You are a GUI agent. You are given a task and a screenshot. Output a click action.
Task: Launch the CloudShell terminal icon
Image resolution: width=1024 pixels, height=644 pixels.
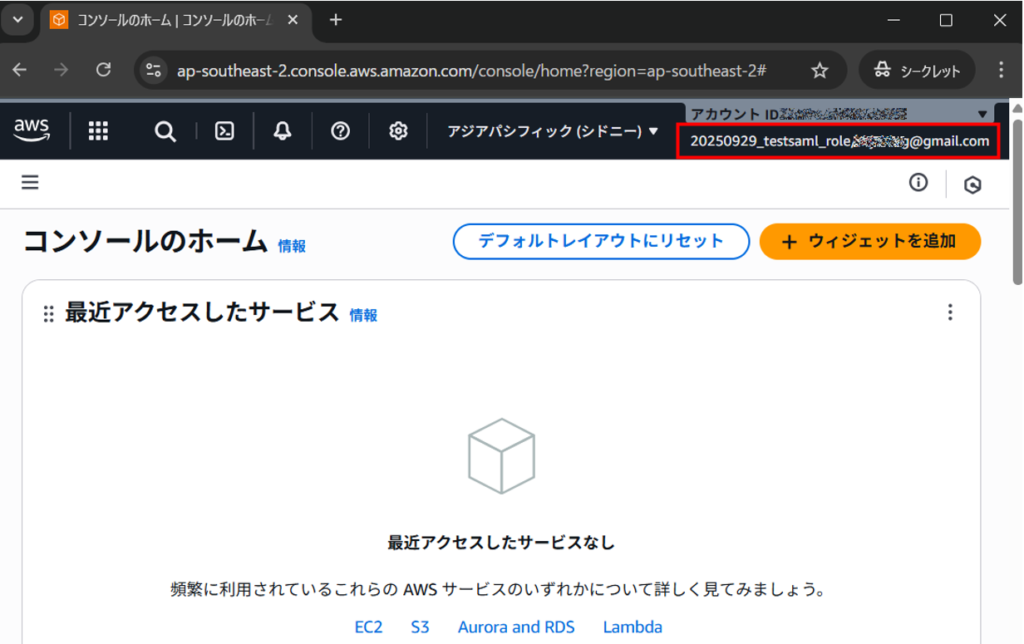point(225,131)
